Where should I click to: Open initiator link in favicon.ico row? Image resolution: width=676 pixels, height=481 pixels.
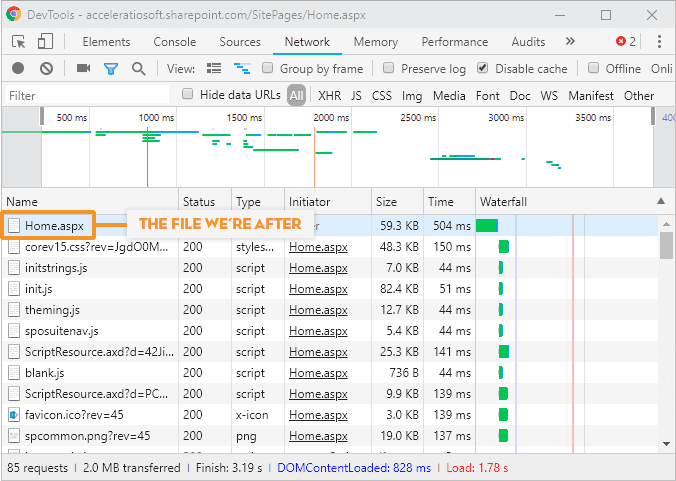pos(318,415)
